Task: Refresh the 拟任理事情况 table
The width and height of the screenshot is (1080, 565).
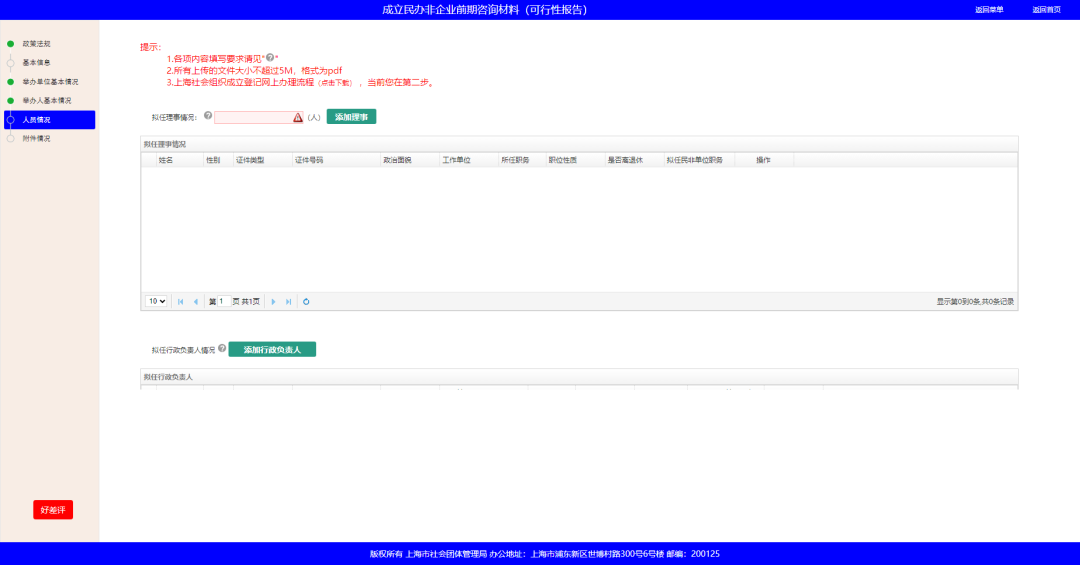Action: (307, 302)
